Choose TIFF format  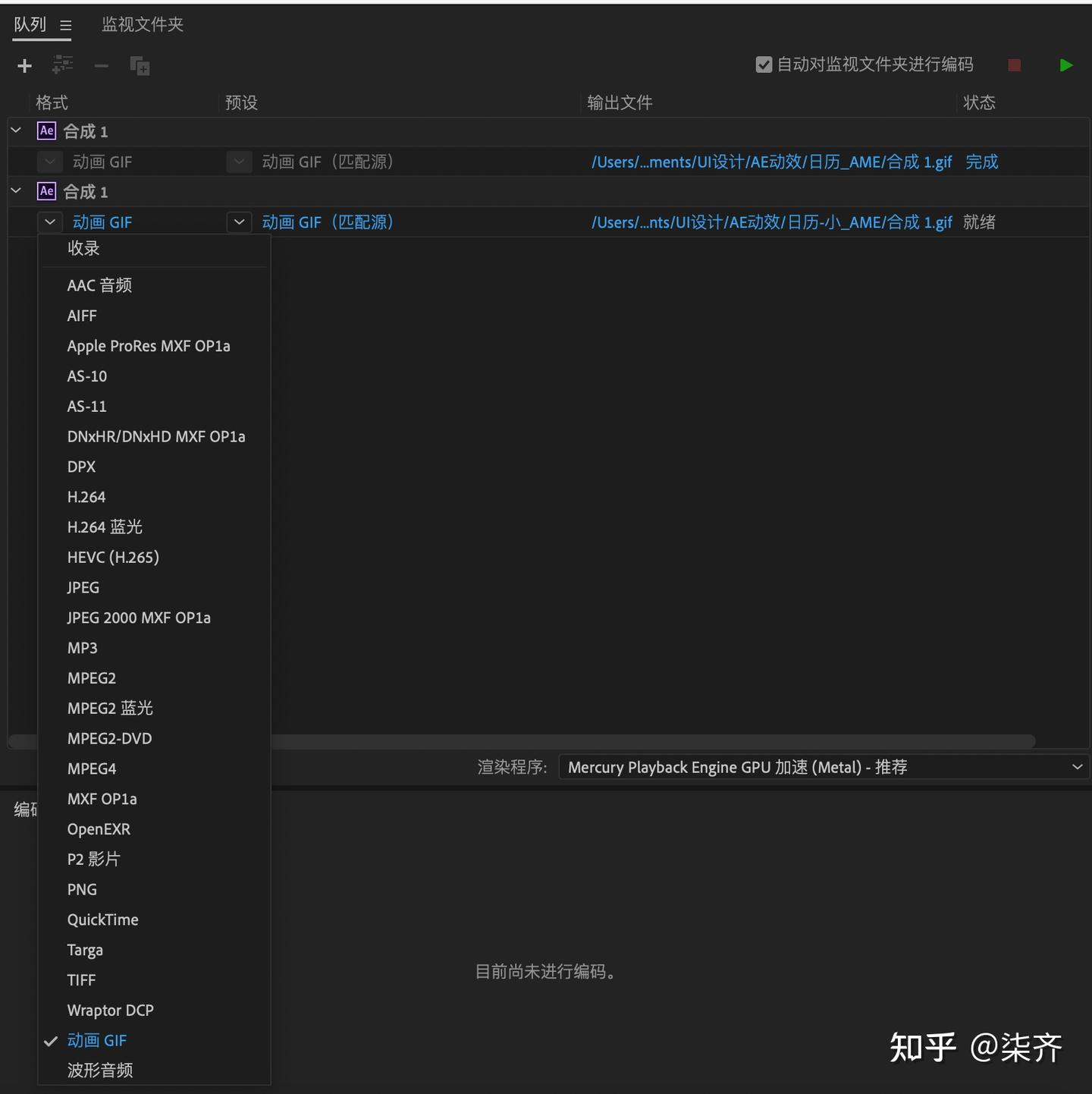coord(155,980)
